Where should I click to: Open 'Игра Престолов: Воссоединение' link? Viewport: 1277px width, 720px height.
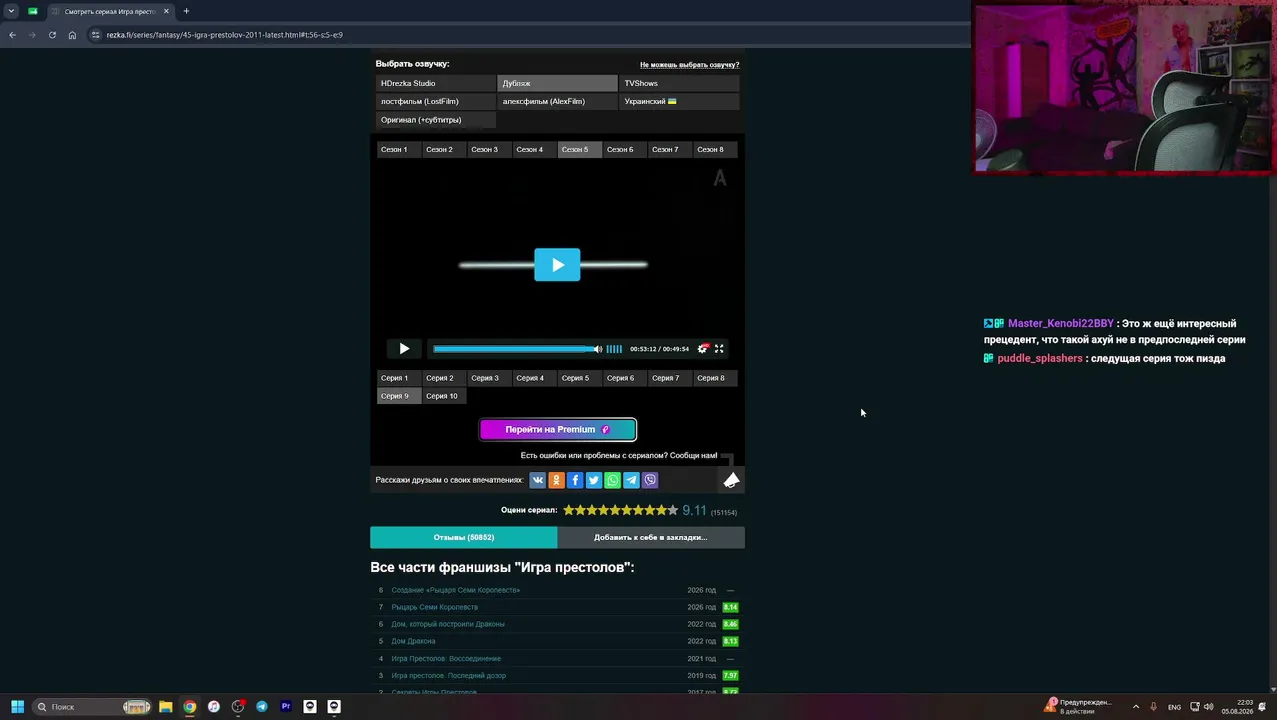(446, 658)
